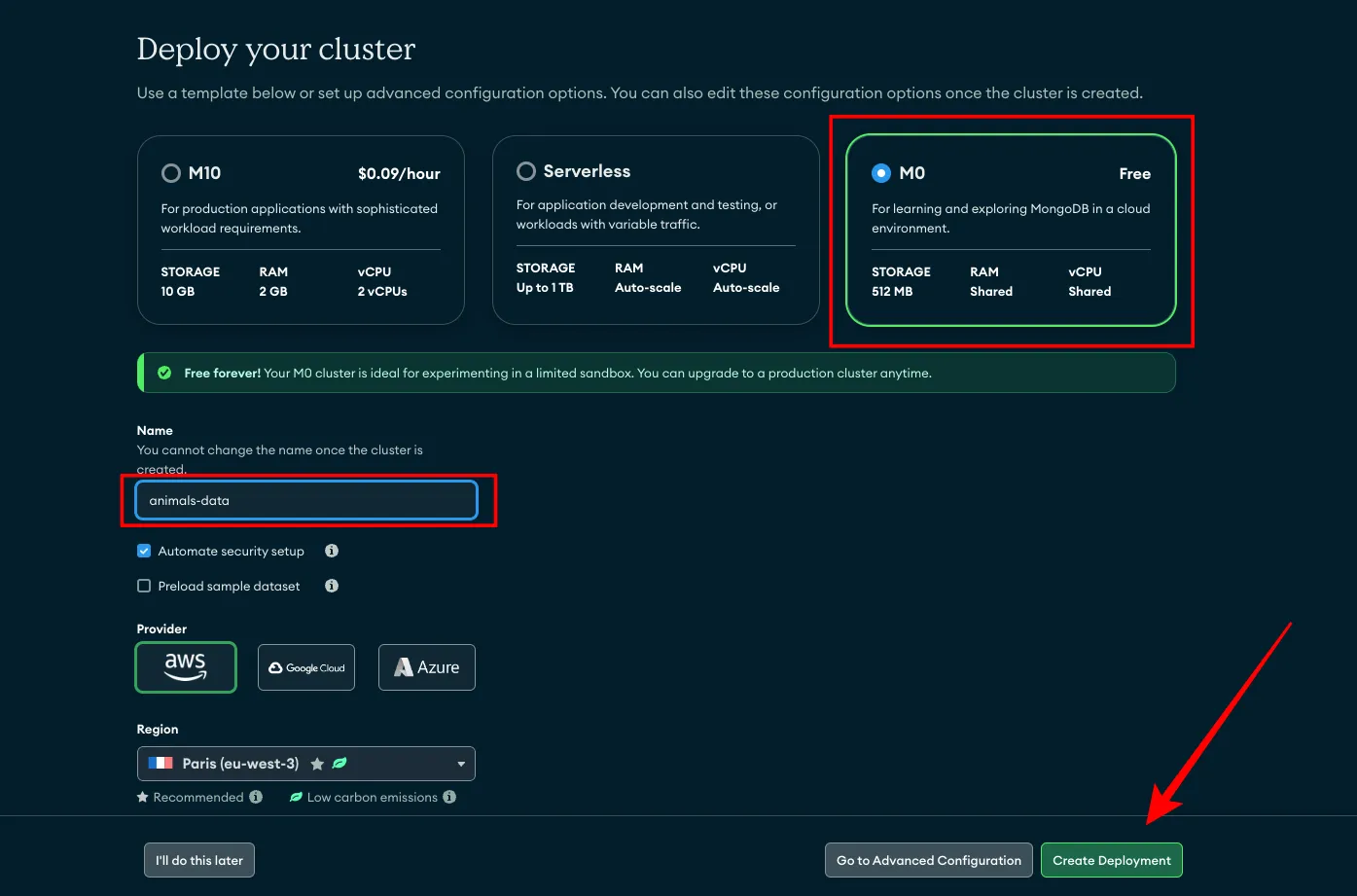Select the M0 Free radio button
The width and height of the screenshot is (1357, 896).
(x=881, y=173)
